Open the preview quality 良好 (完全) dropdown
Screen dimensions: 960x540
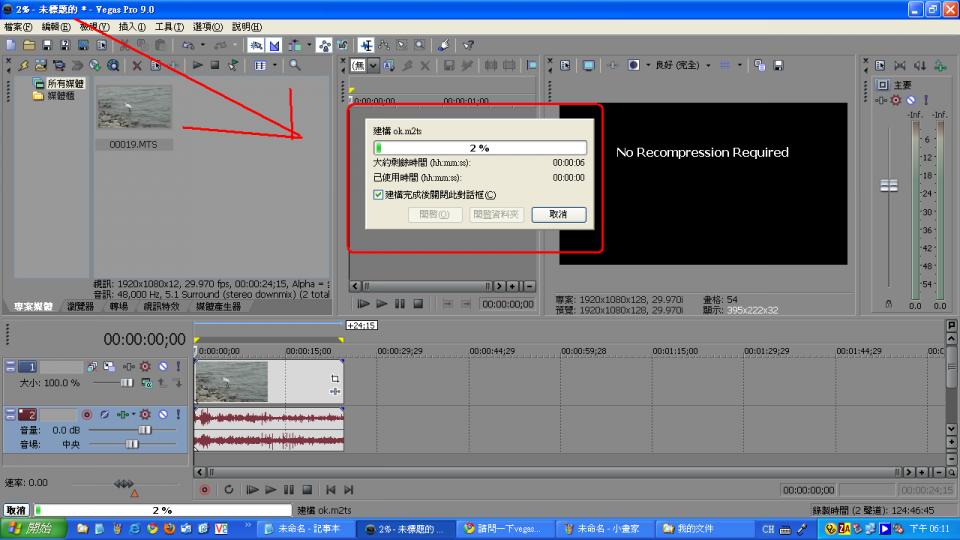[x=709, y=65]
